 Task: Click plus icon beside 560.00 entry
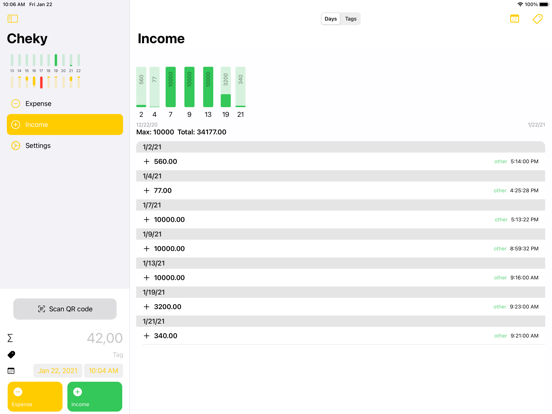[x=146, y=162]
